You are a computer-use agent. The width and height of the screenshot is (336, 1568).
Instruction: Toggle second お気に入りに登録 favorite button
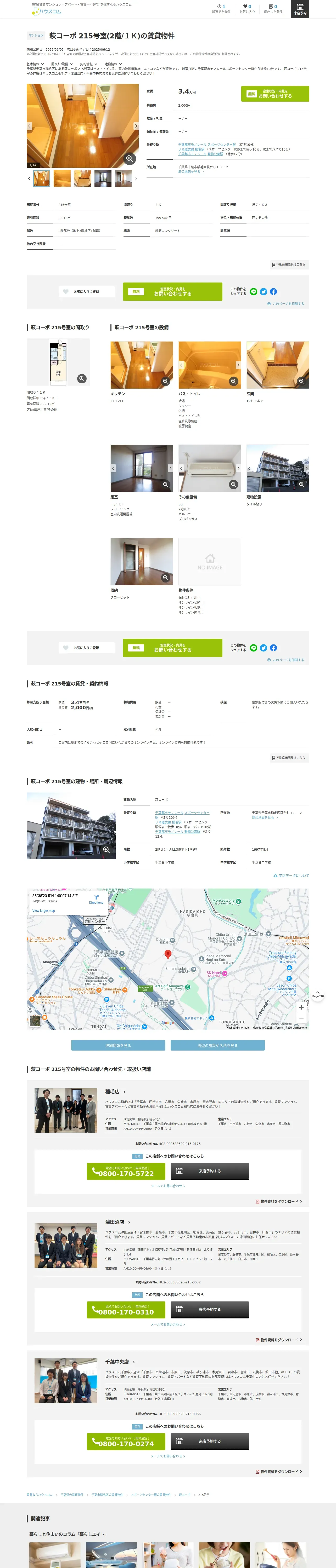87,648
